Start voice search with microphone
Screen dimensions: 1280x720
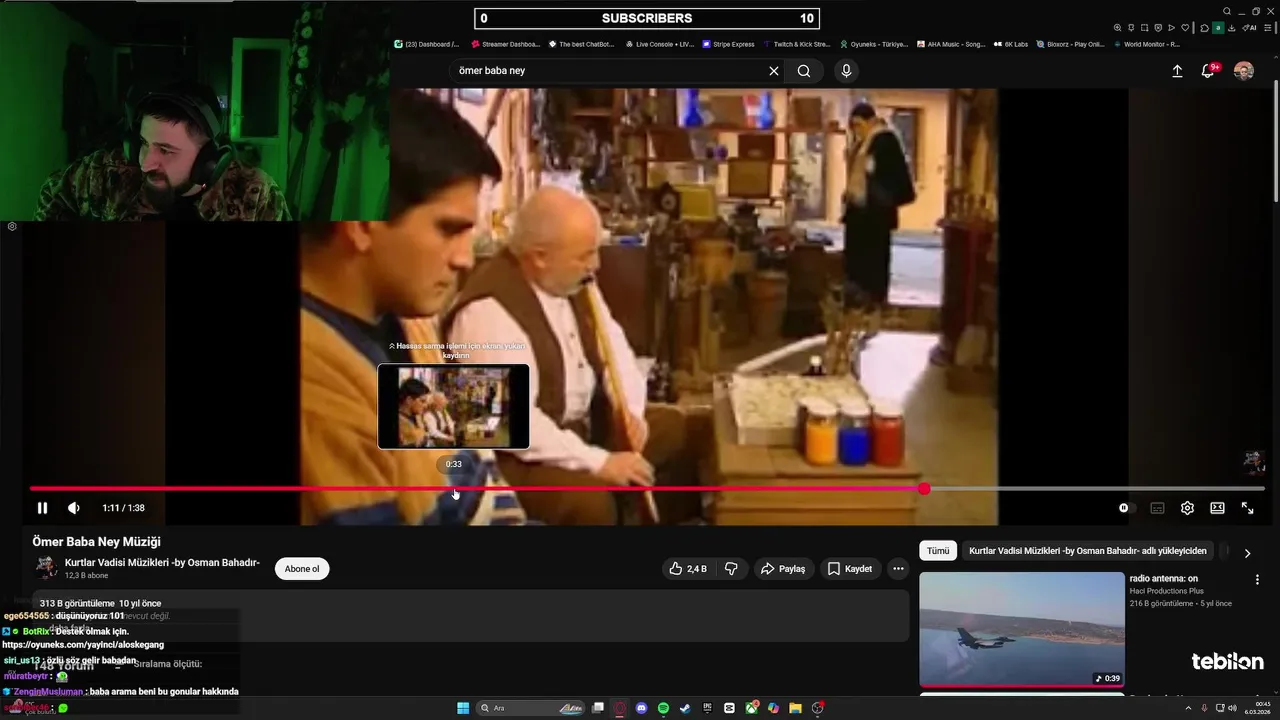click(846, 71)
